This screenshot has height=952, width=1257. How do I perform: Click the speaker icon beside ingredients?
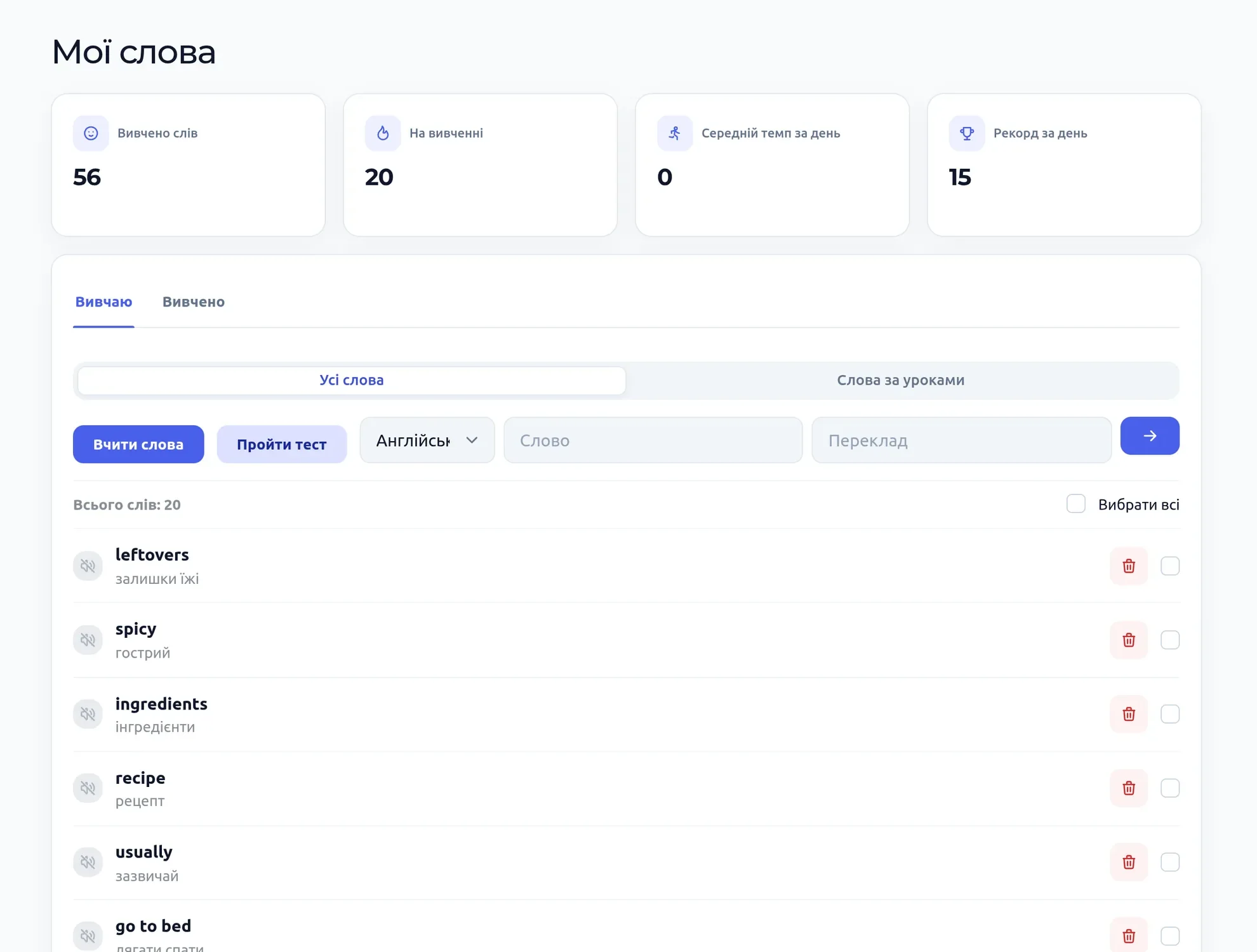88,714
